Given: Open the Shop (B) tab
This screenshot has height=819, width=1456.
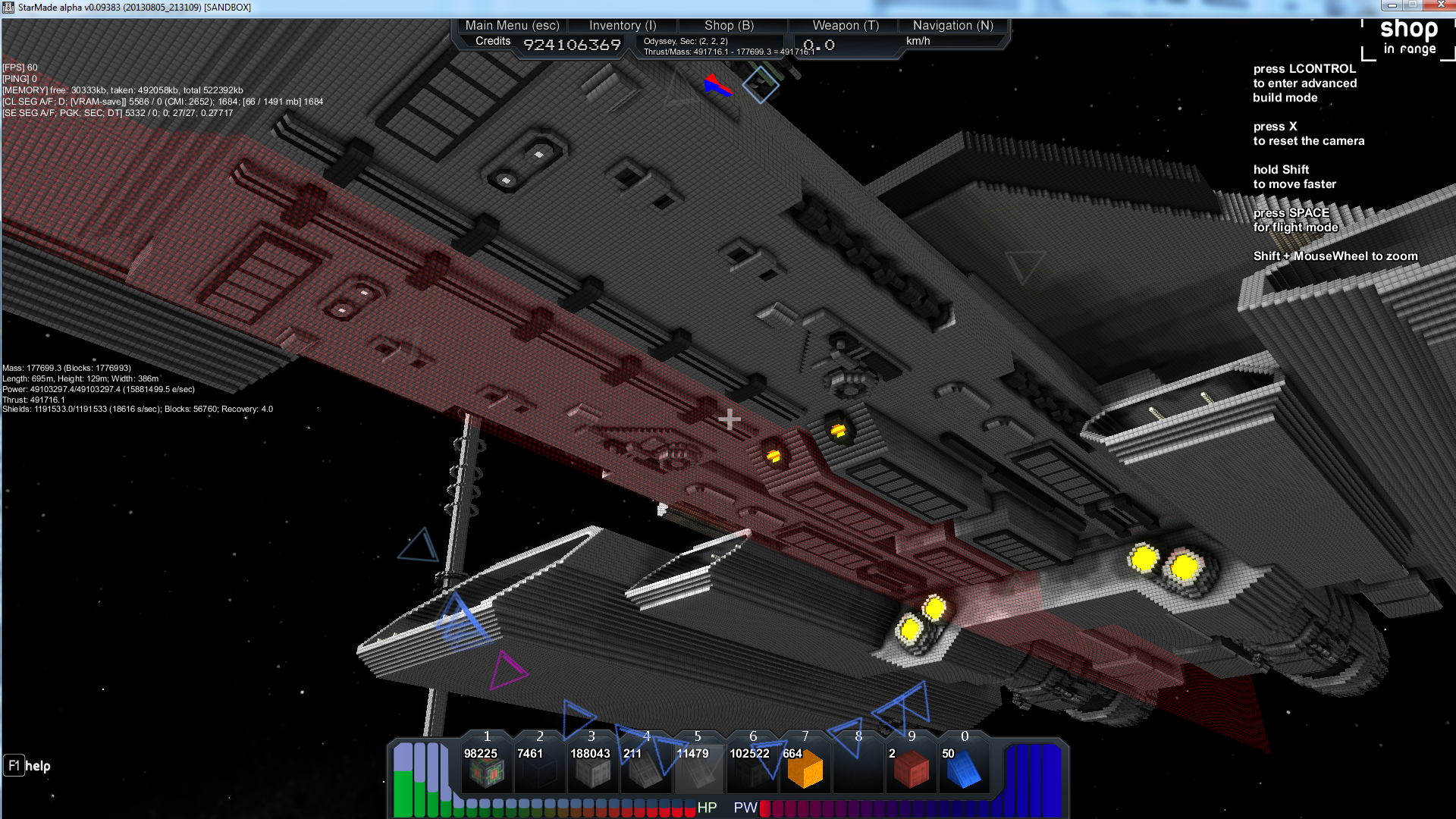Looking at the screenshot, I should pyautogui.click(x=729, y=25).
